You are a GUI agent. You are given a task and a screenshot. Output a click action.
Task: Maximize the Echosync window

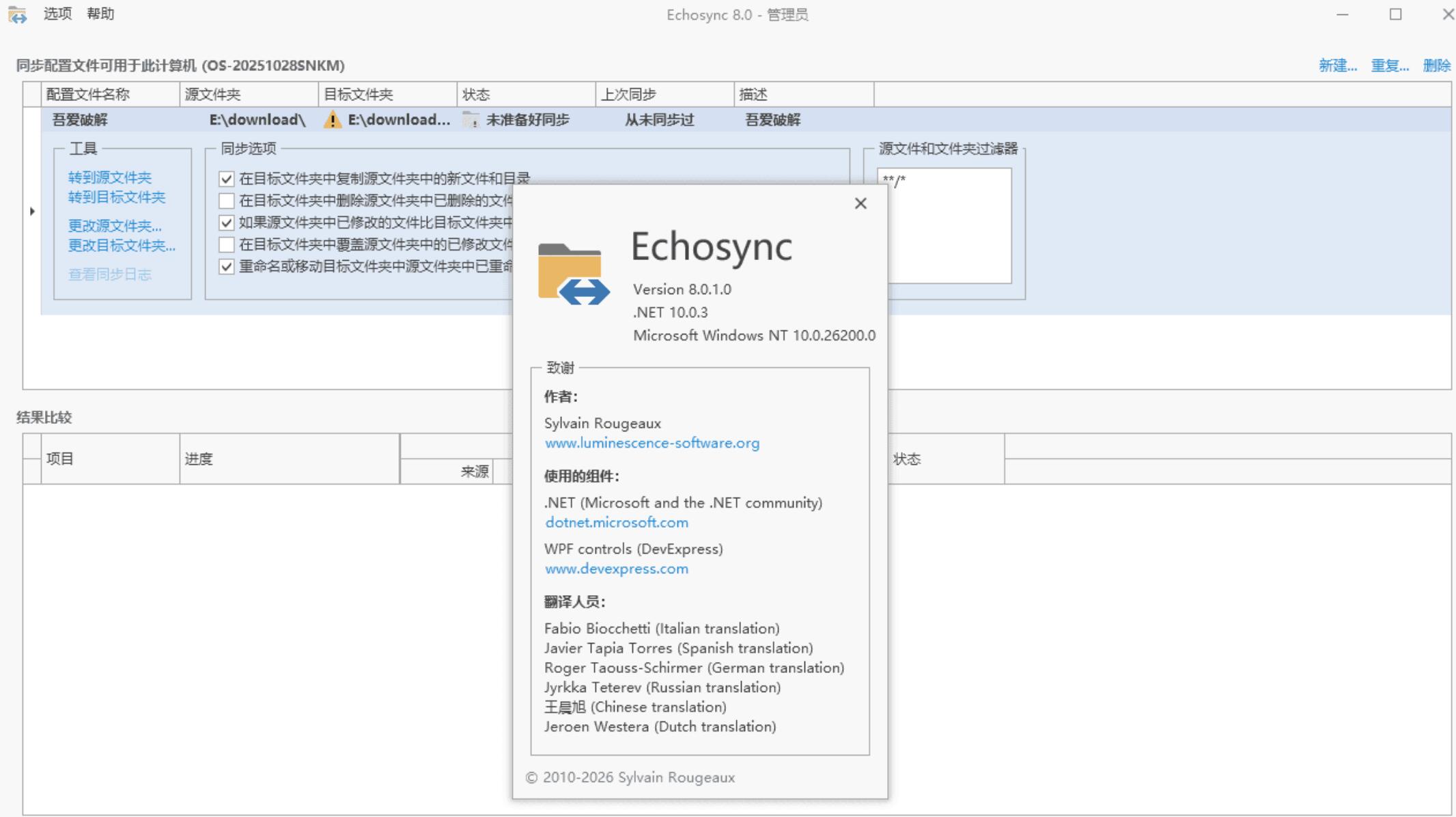point(1395,14)
